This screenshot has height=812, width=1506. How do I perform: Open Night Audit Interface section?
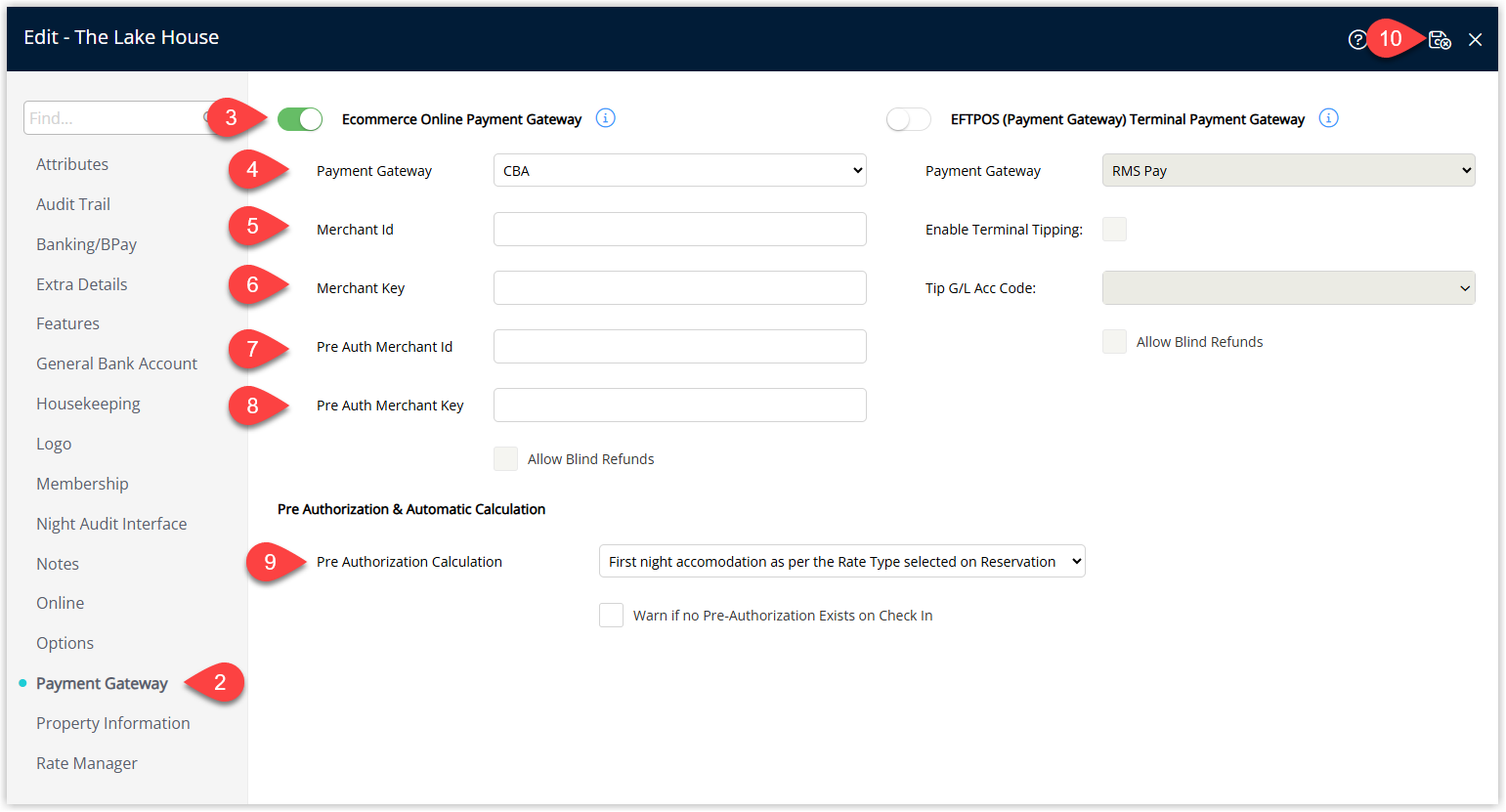[x=111, y=524]
